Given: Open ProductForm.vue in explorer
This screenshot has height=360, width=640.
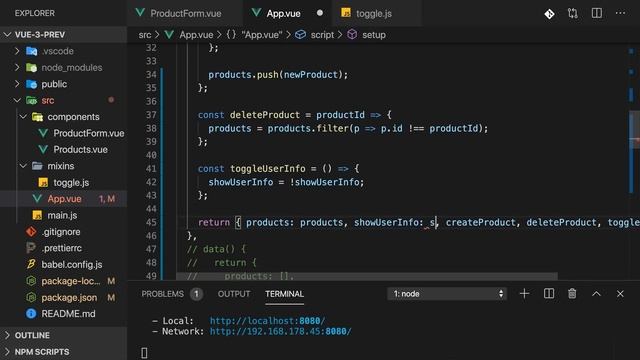Looking at the screenshot, I should coord(89,133).
